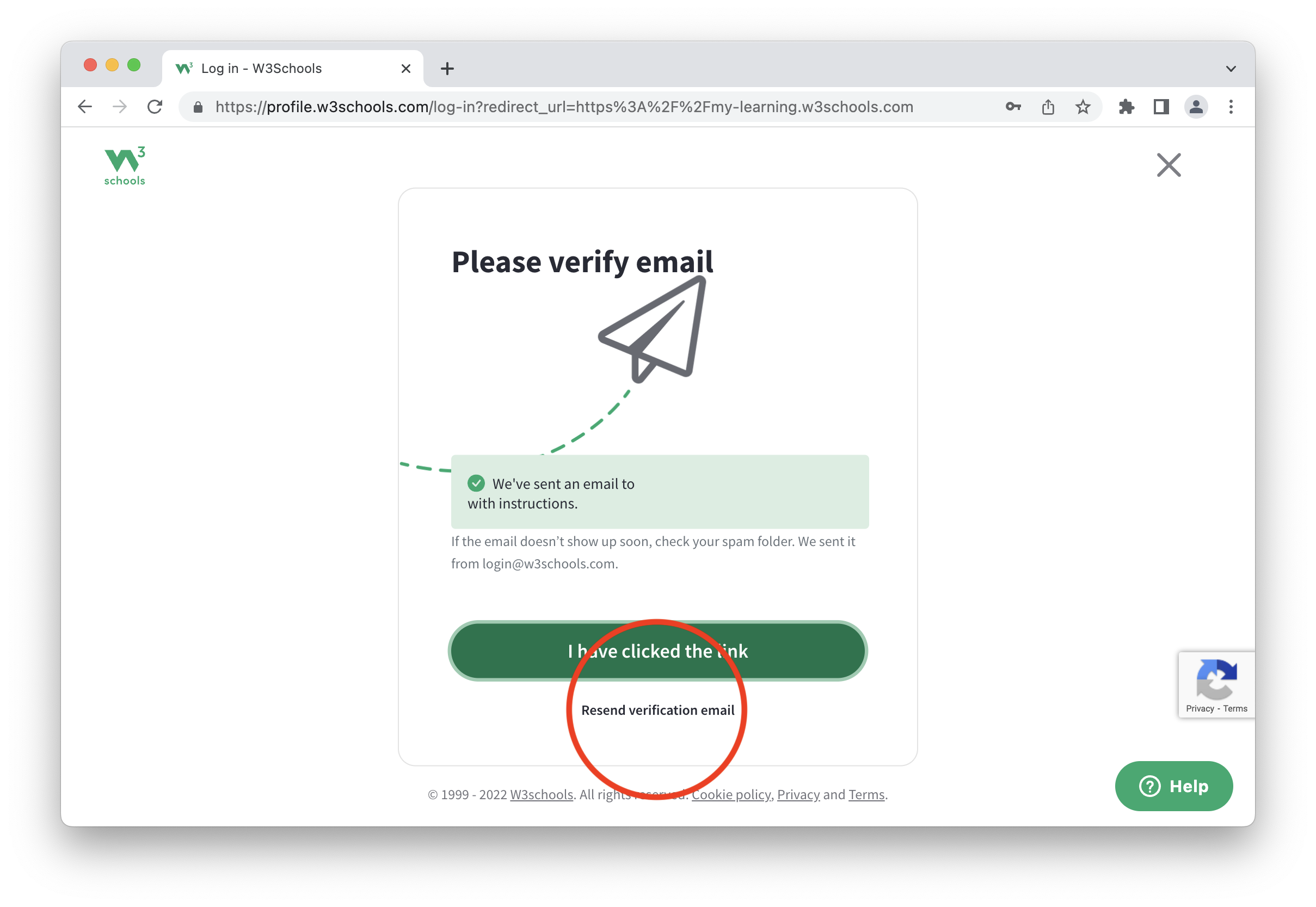
Task: Expand the tab search chevron
Action: pos(1230,69)
